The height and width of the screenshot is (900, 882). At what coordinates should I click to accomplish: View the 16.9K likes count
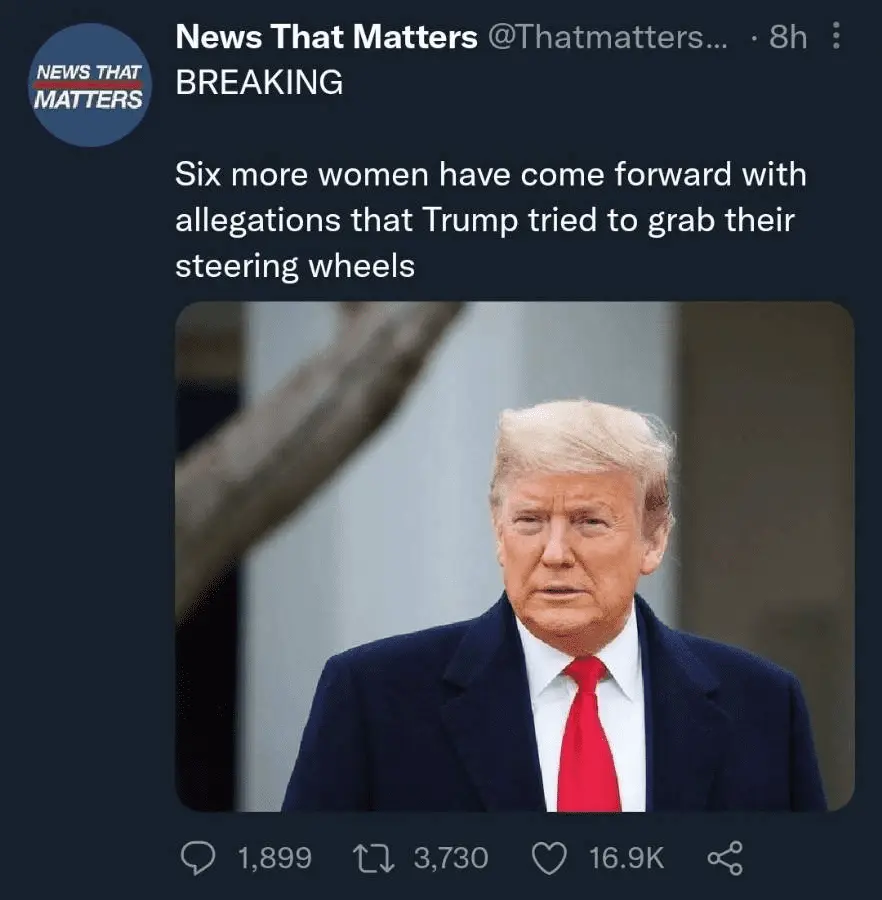pyautogui.click(x=626, y=857)
